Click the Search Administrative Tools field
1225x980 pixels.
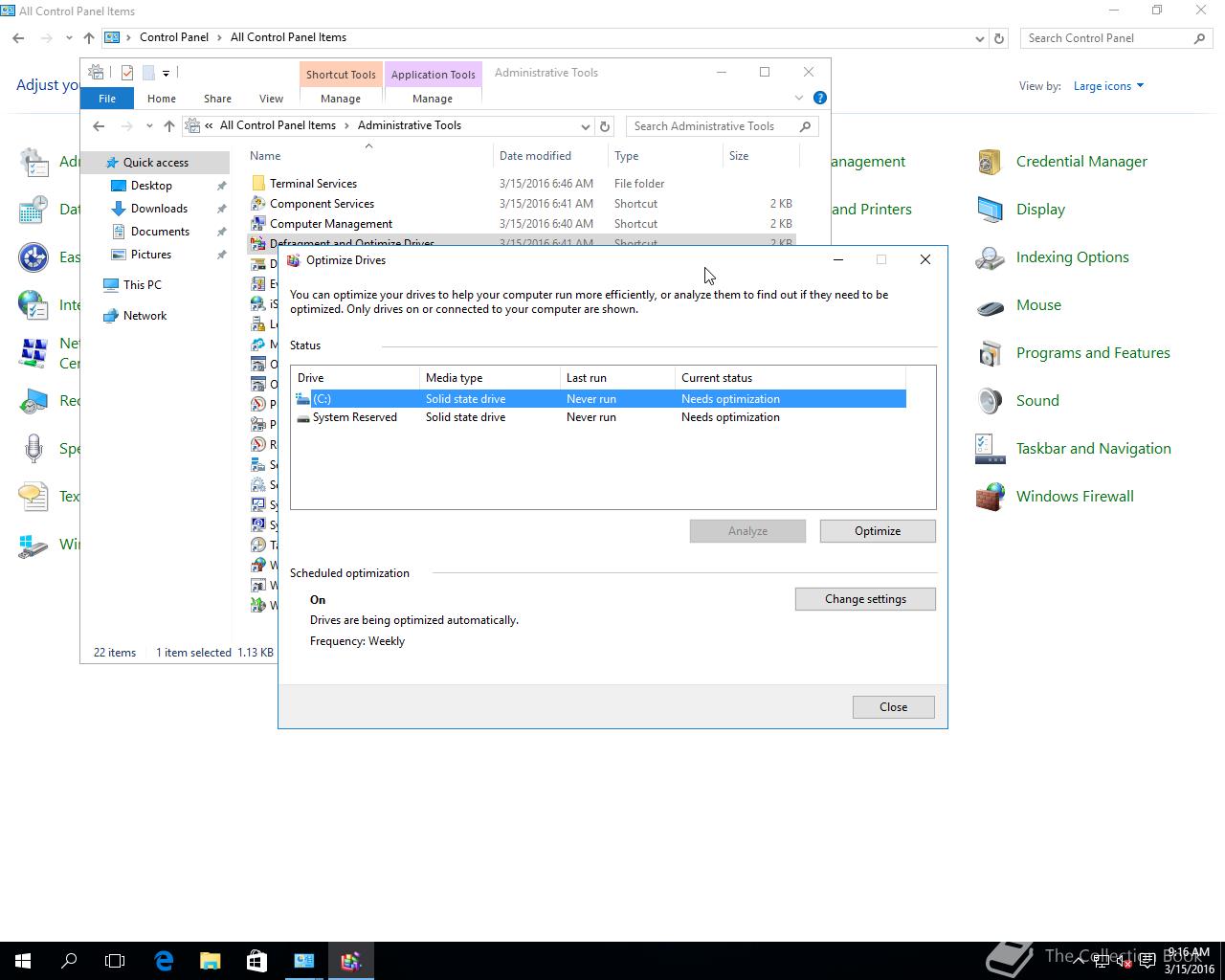click(x=722, y=126)
